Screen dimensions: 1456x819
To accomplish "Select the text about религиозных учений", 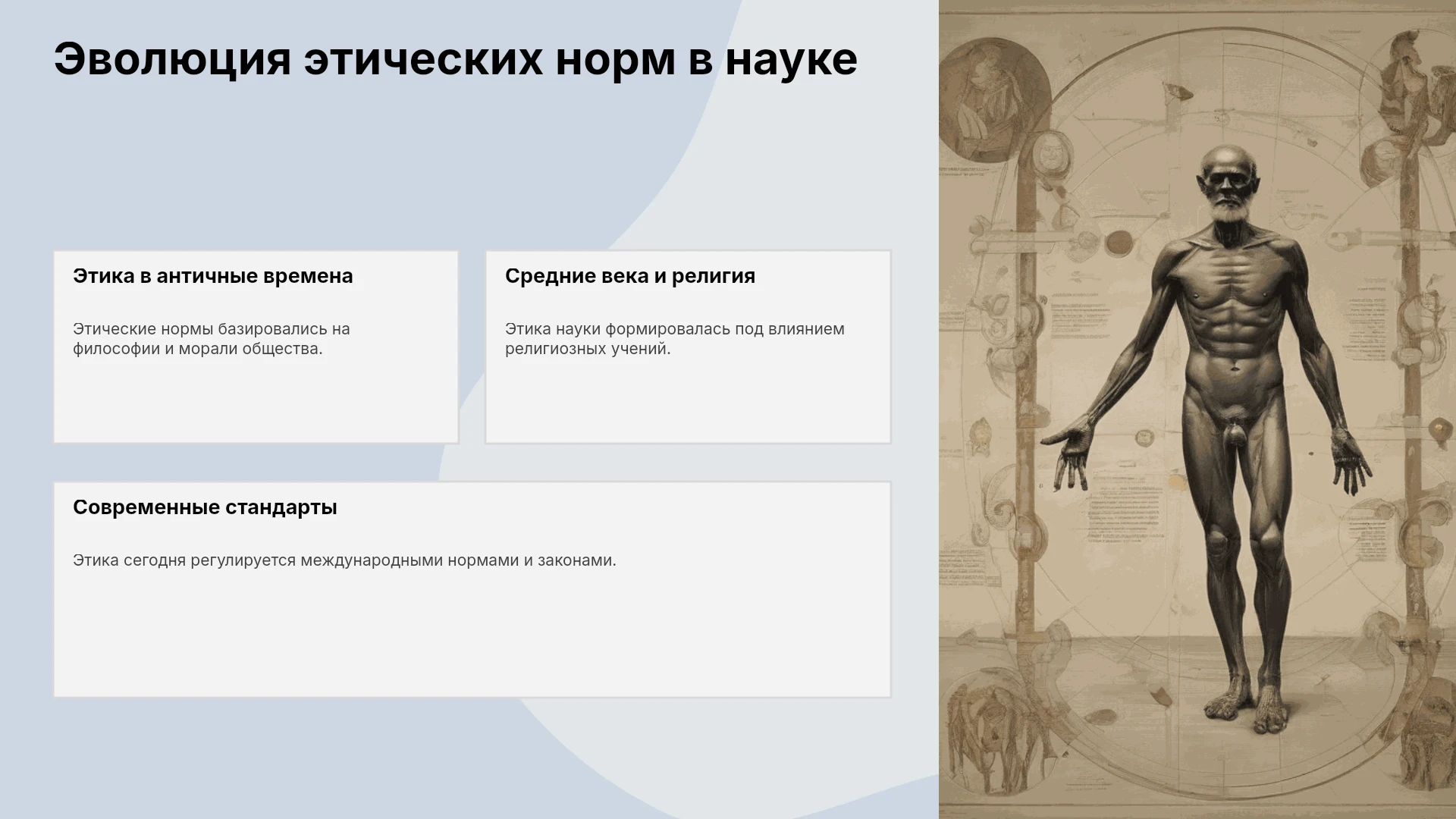I will point(675,339).
